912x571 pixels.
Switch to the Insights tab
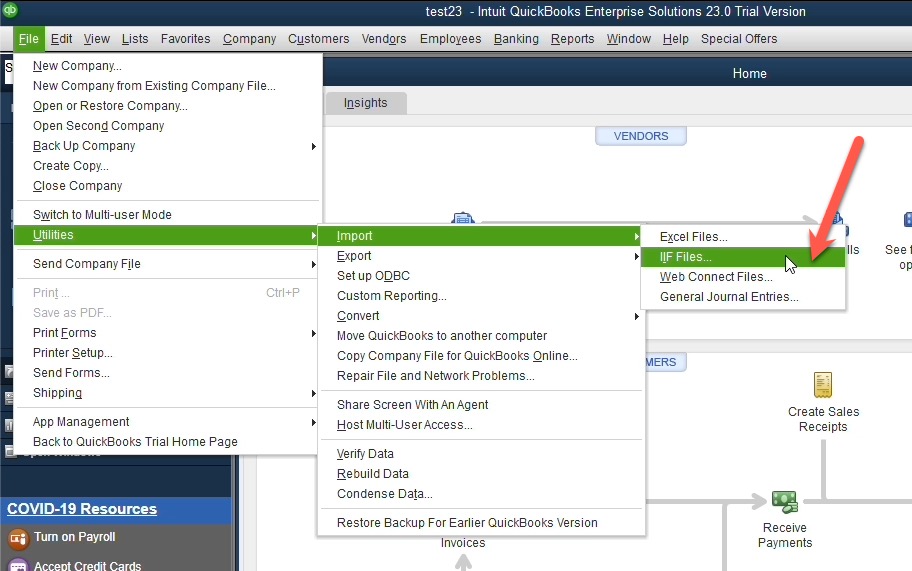366,103
